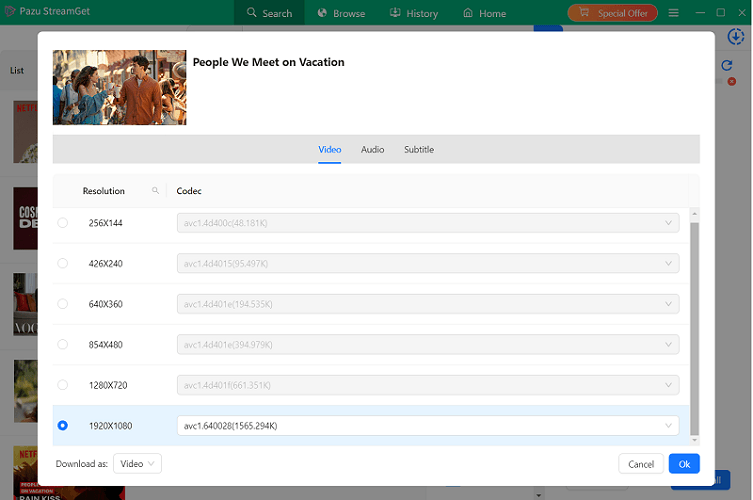Click the search magnifier icon in top bar

(x=252, y=12)
